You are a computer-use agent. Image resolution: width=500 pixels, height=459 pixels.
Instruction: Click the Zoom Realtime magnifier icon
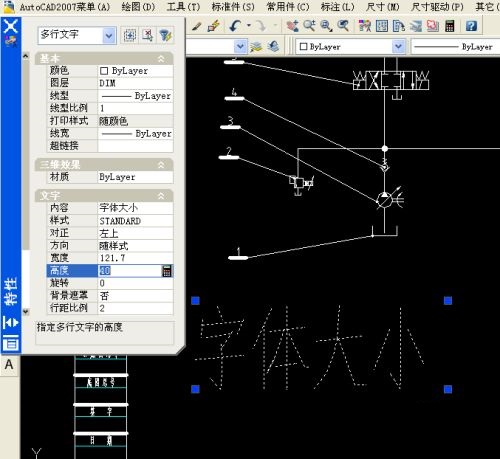coord(309,26)
